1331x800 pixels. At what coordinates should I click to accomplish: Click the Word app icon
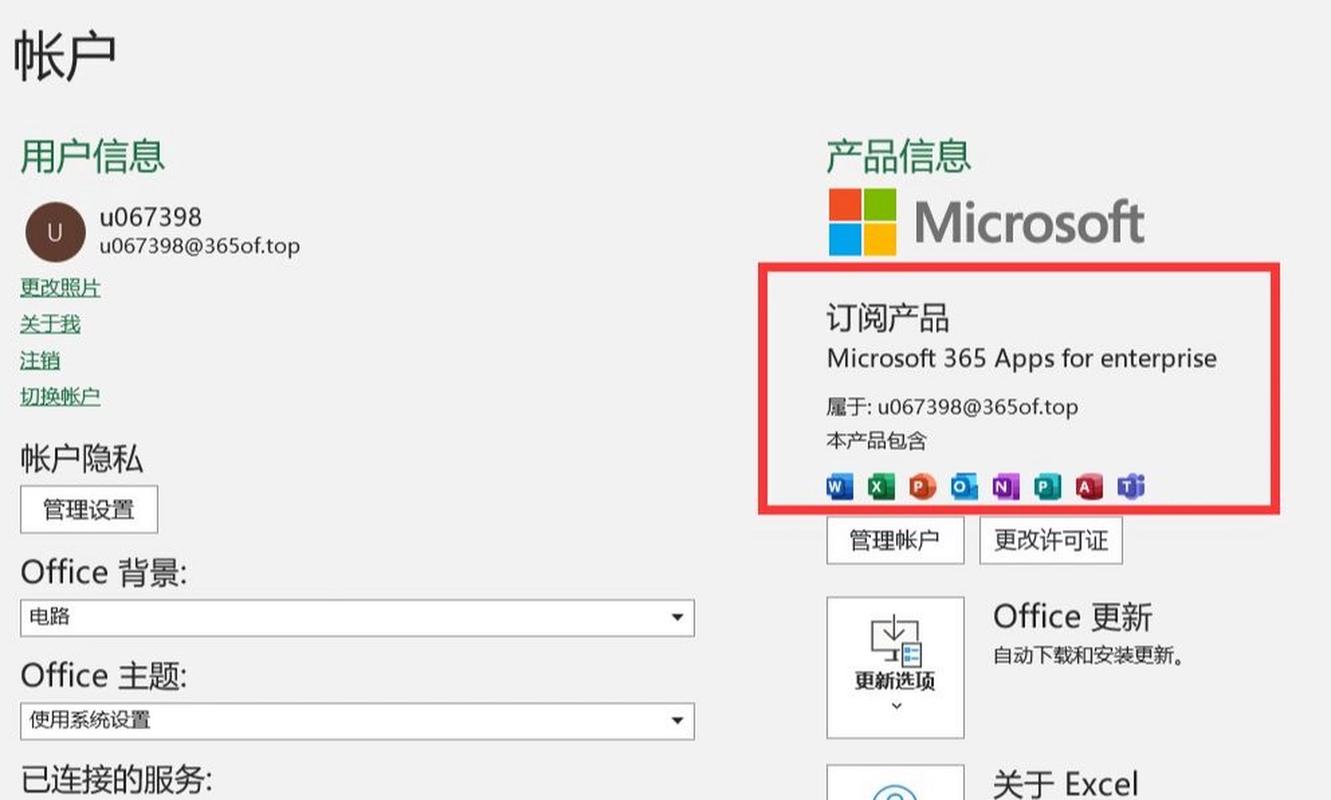tap(840, 487)
